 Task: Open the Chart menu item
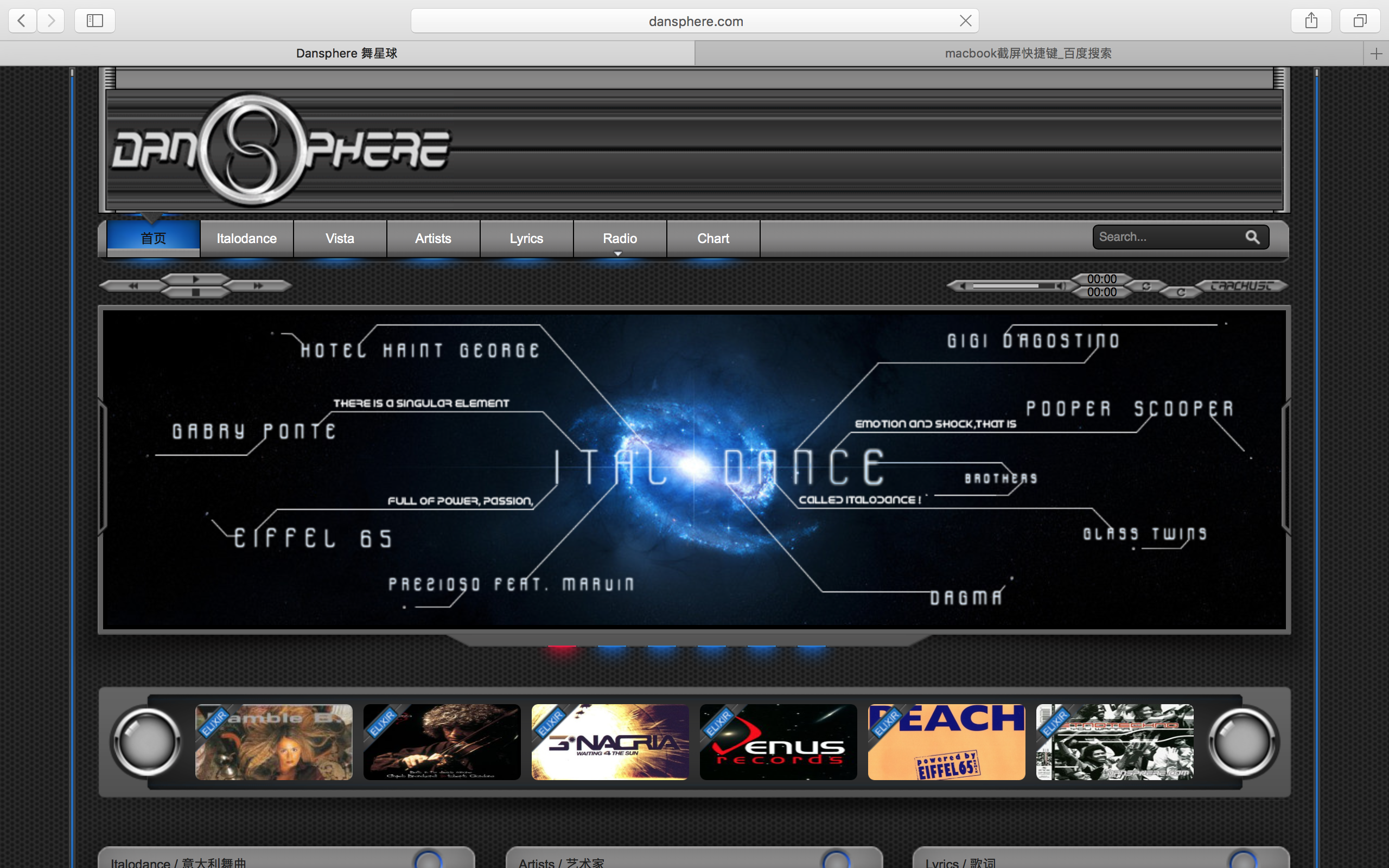point(713,238)
